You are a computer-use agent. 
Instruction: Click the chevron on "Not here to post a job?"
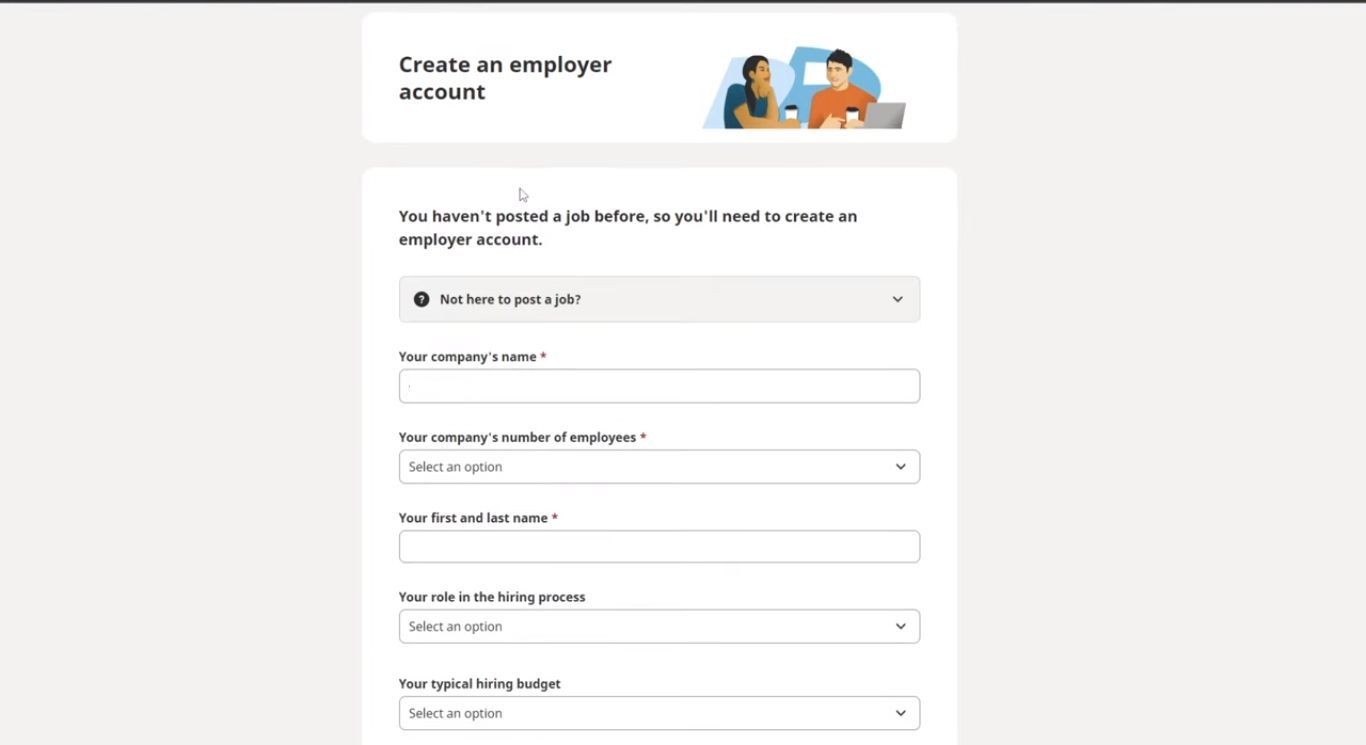(897, 299)
